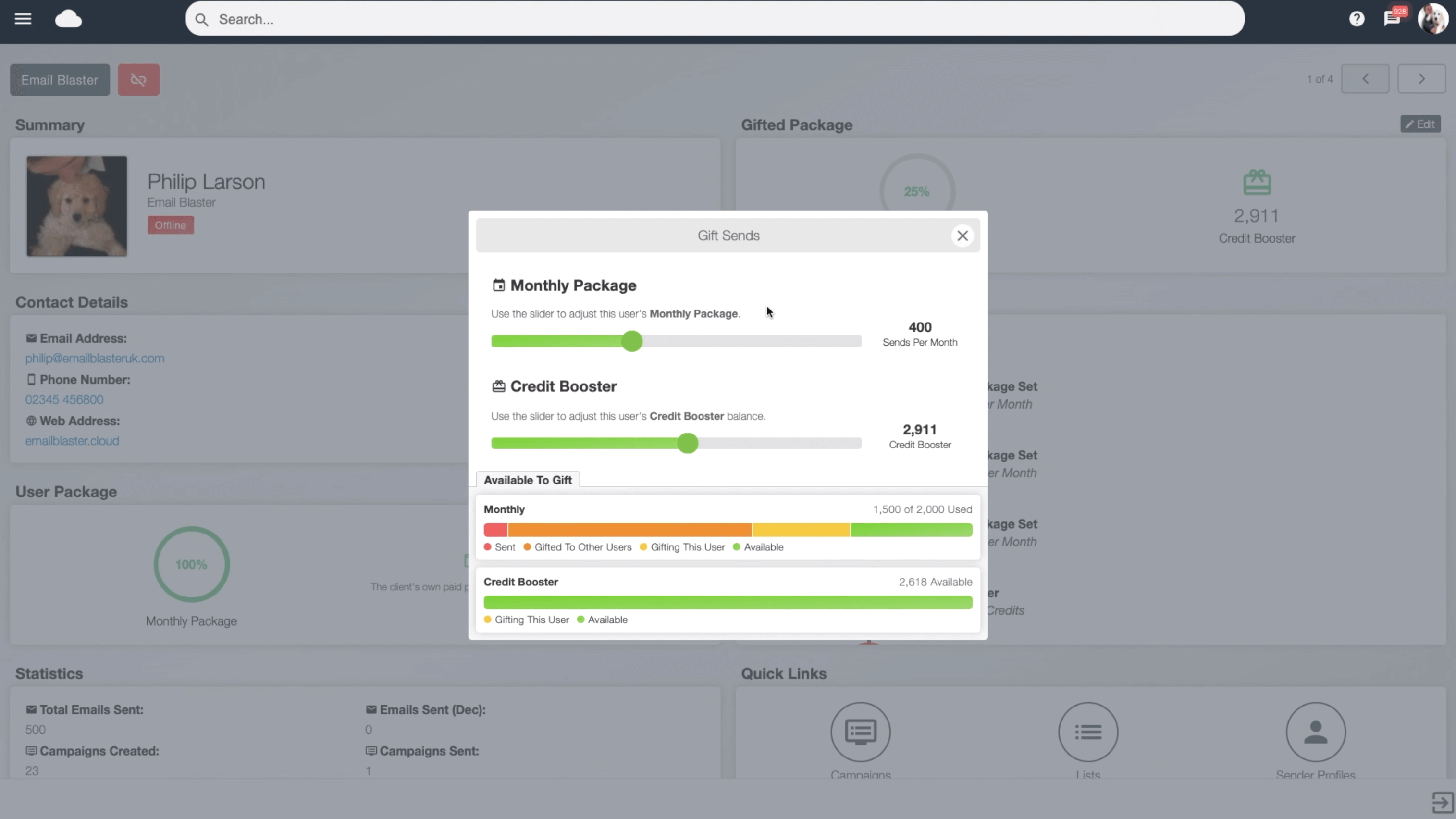Click the Gifted Package gift box icon
Image resolution: width=1456 pixels, height=819 pixels.
pyautogui.click(x=1257, y=183)
